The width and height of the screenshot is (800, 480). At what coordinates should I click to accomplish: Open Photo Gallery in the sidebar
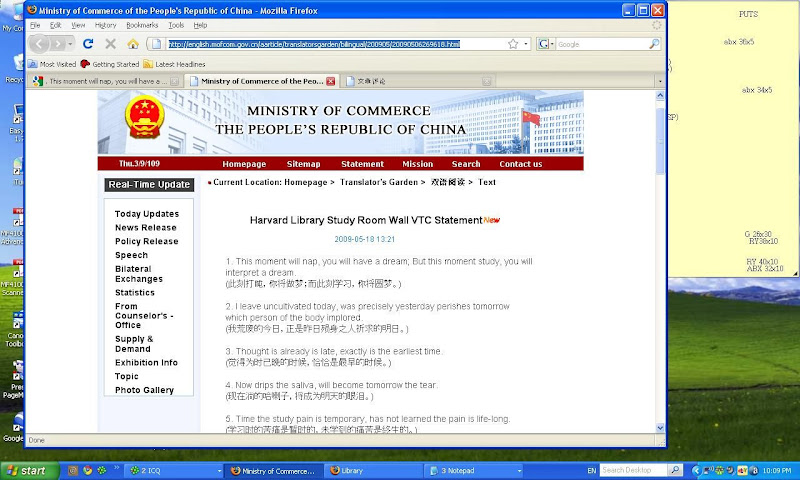144,390
